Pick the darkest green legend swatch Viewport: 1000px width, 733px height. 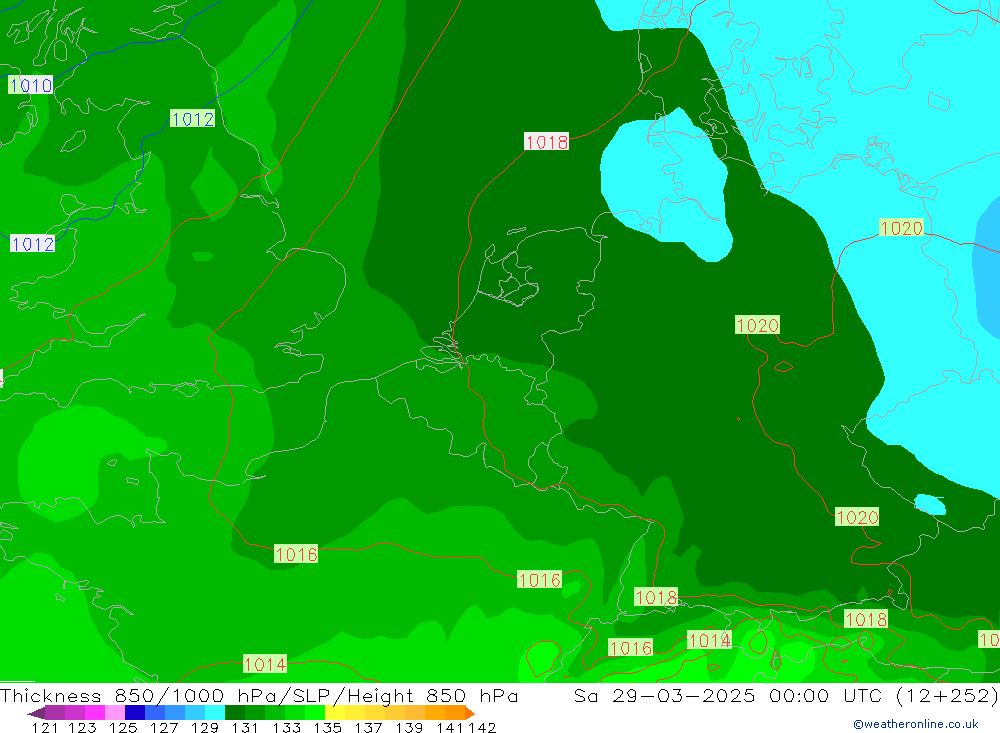(235, 713)
